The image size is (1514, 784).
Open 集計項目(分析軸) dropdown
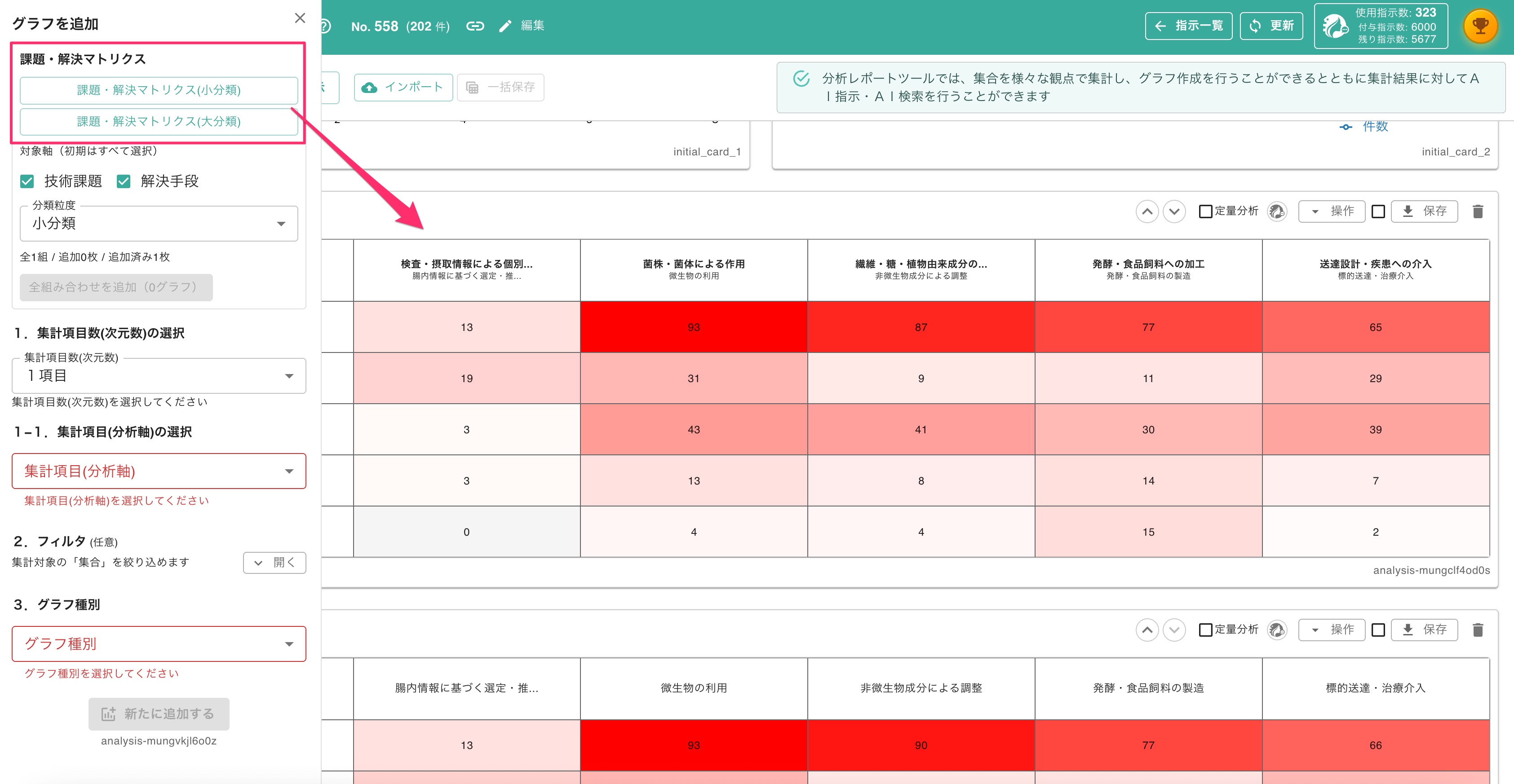159,471
